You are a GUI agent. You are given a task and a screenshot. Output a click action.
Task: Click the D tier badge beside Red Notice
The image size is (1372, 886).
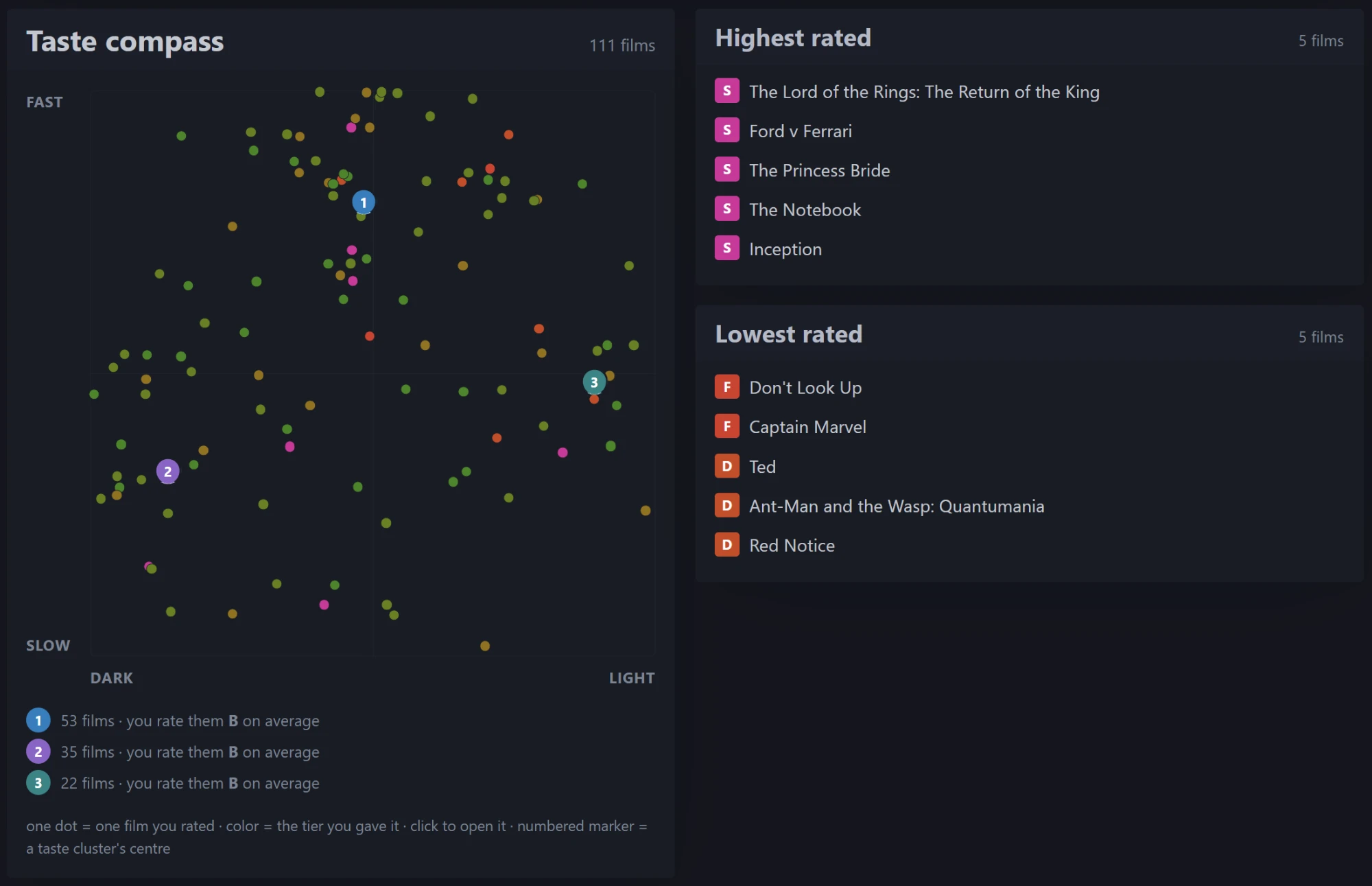pyautogui.click(x=727, y=545)
